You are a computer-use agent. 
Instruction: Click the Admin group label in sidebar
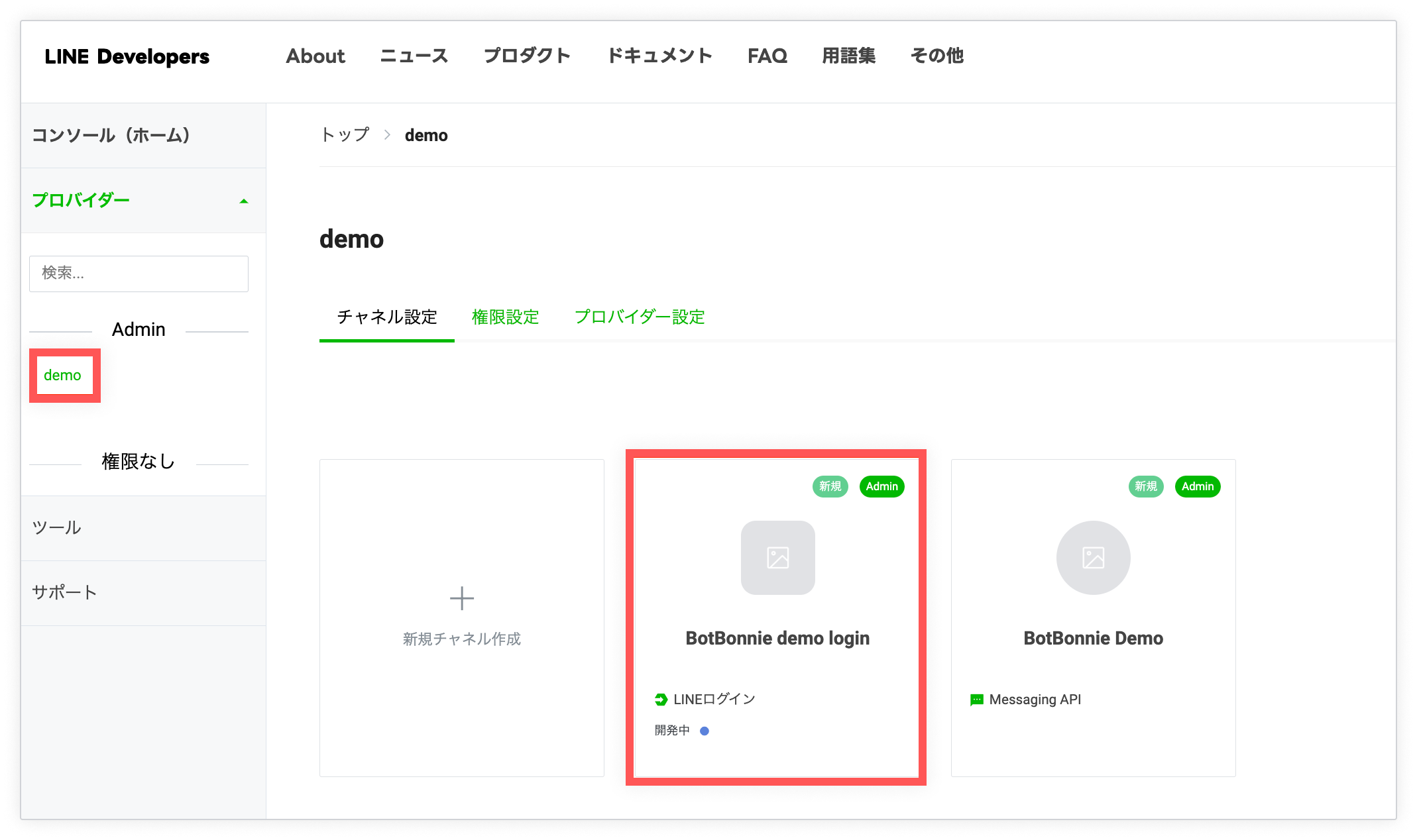point(139,329)
